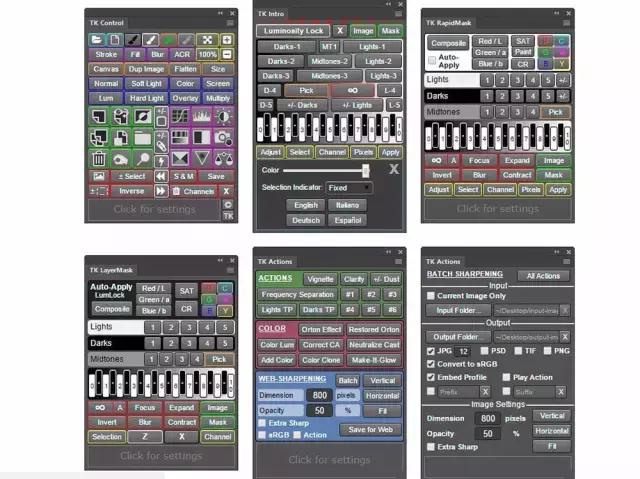
Task: Open the Batch Sharpening panel flyout menu
Action: coord(567,262)
